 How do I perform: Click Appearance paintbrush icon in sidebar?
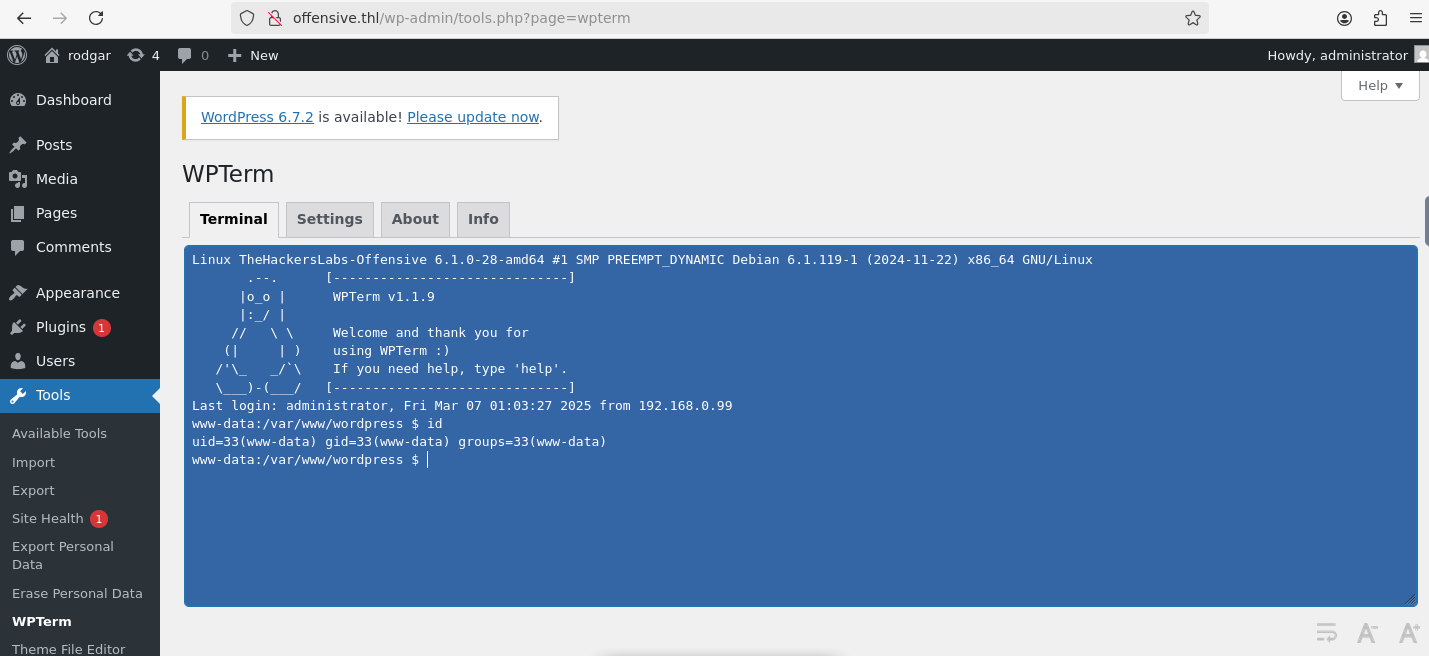coord(18,293)
